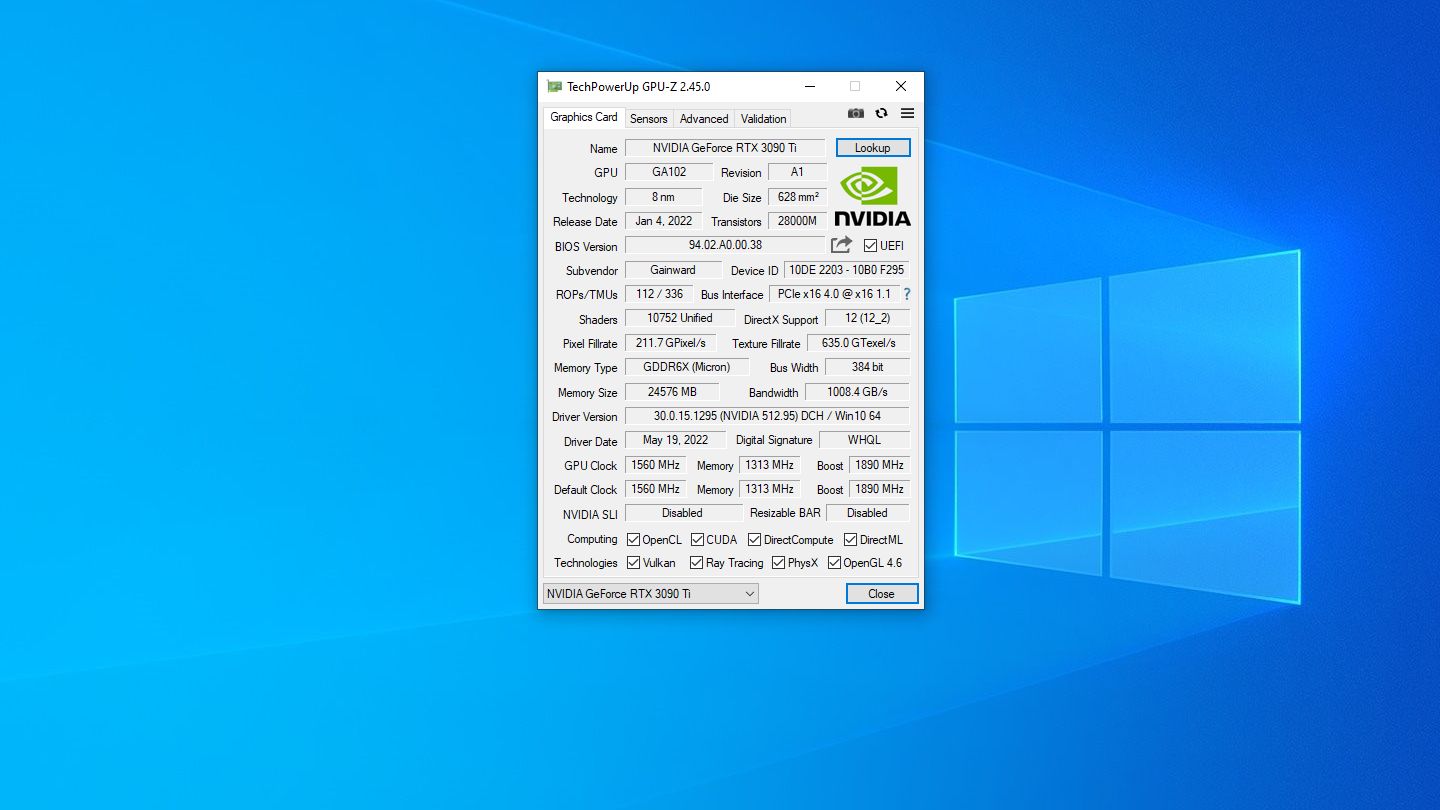Click the Close button
Image resolution: width=1440 pixels, height=810 pixels.
tap(881, 594)
